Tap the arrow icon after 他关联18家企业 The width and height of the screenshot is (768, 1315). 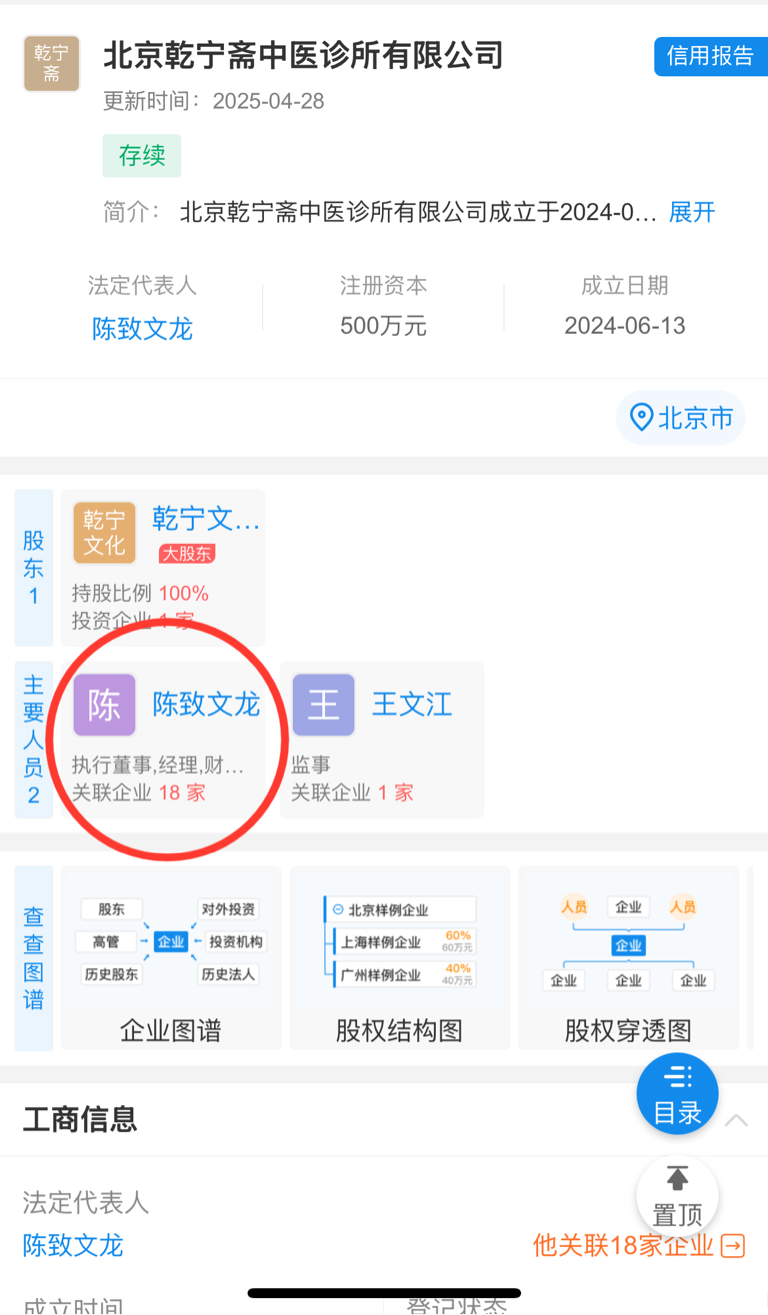point(733,1245)
